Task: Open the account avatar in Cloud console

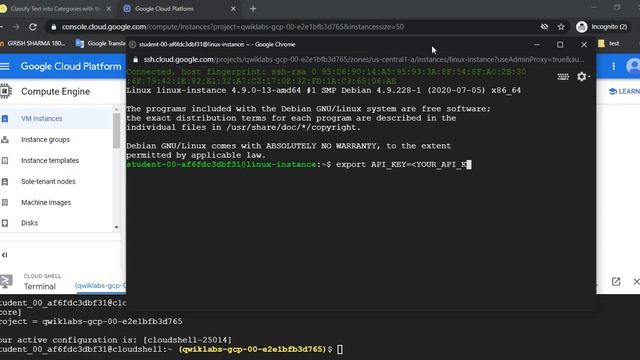Action: point(633,66)
